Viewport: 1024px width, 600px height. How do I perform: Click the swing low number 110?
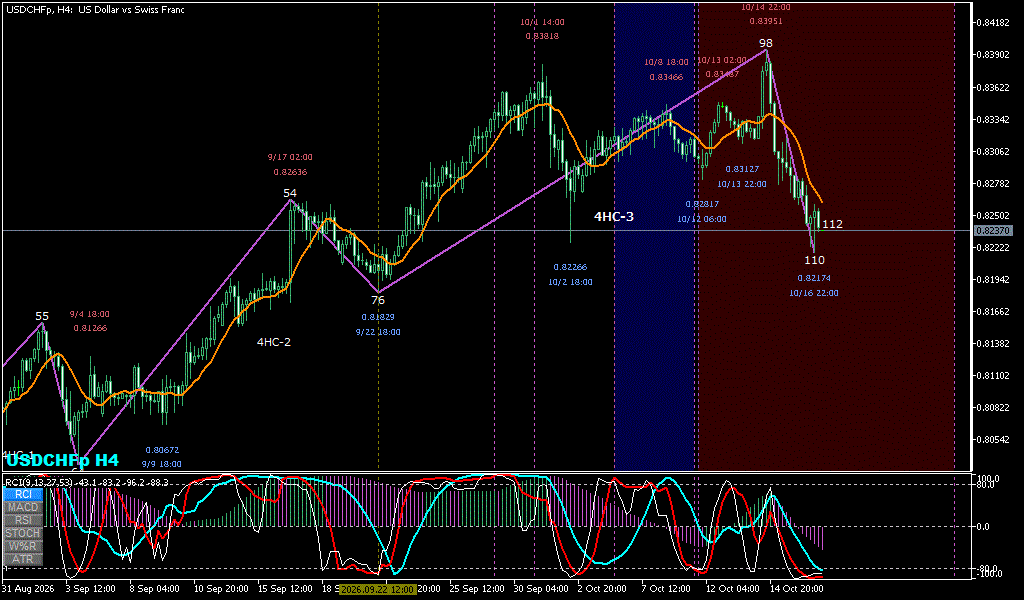tap(814, 260)
